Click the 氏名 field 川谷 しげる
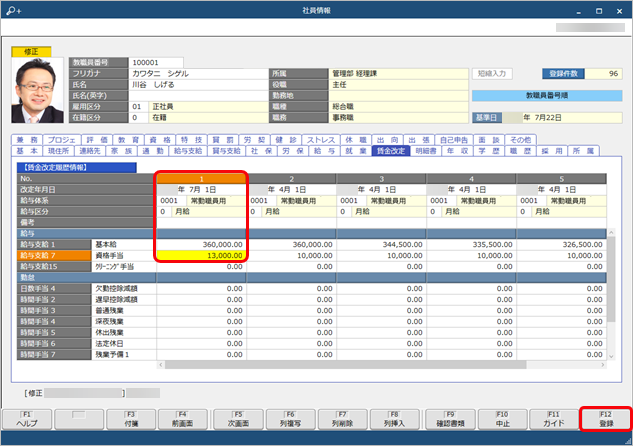Viewport: 633px width, 446px height. [x=199, y=85]
